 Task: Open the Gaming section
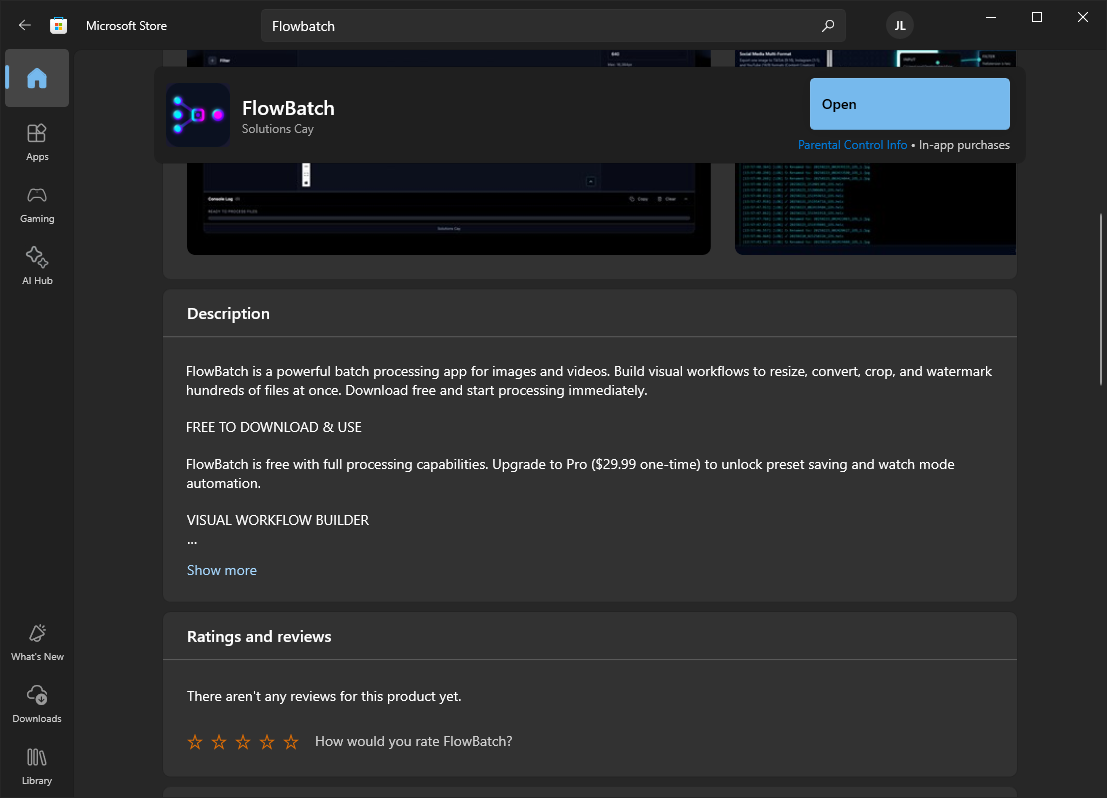(37, 204)
